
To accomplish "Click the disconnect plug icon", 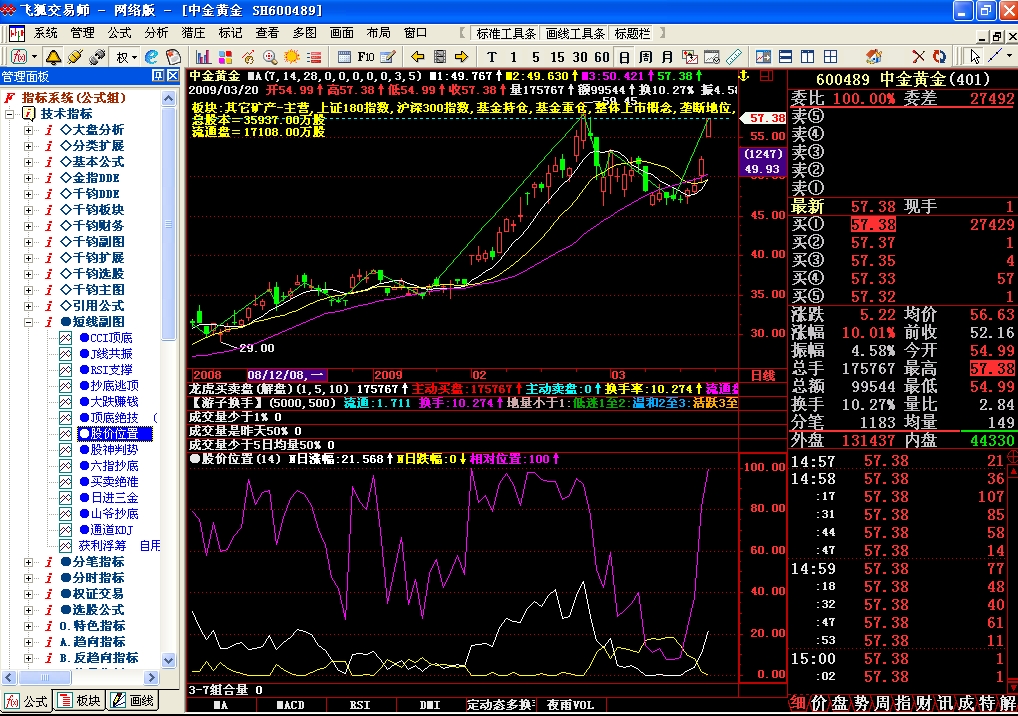I will click(x=97, y=57).
